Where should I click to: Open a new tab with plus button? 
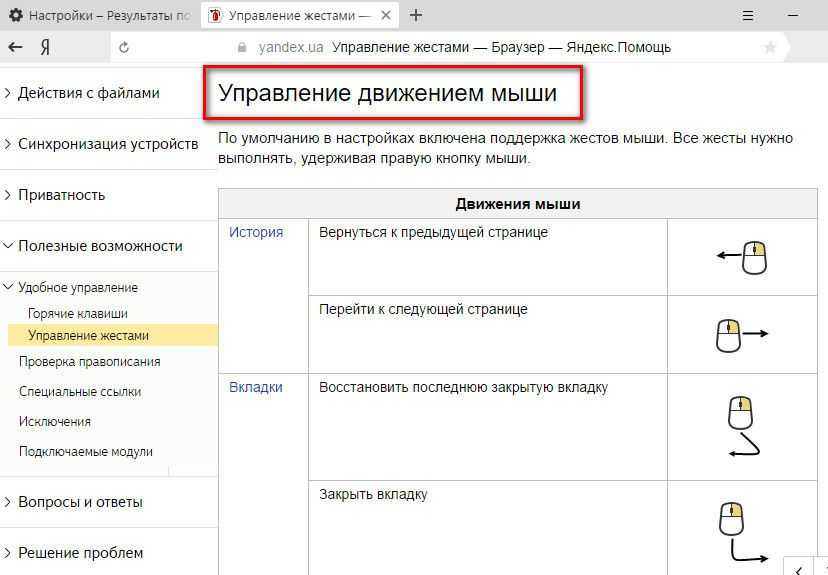pos(416,15)
